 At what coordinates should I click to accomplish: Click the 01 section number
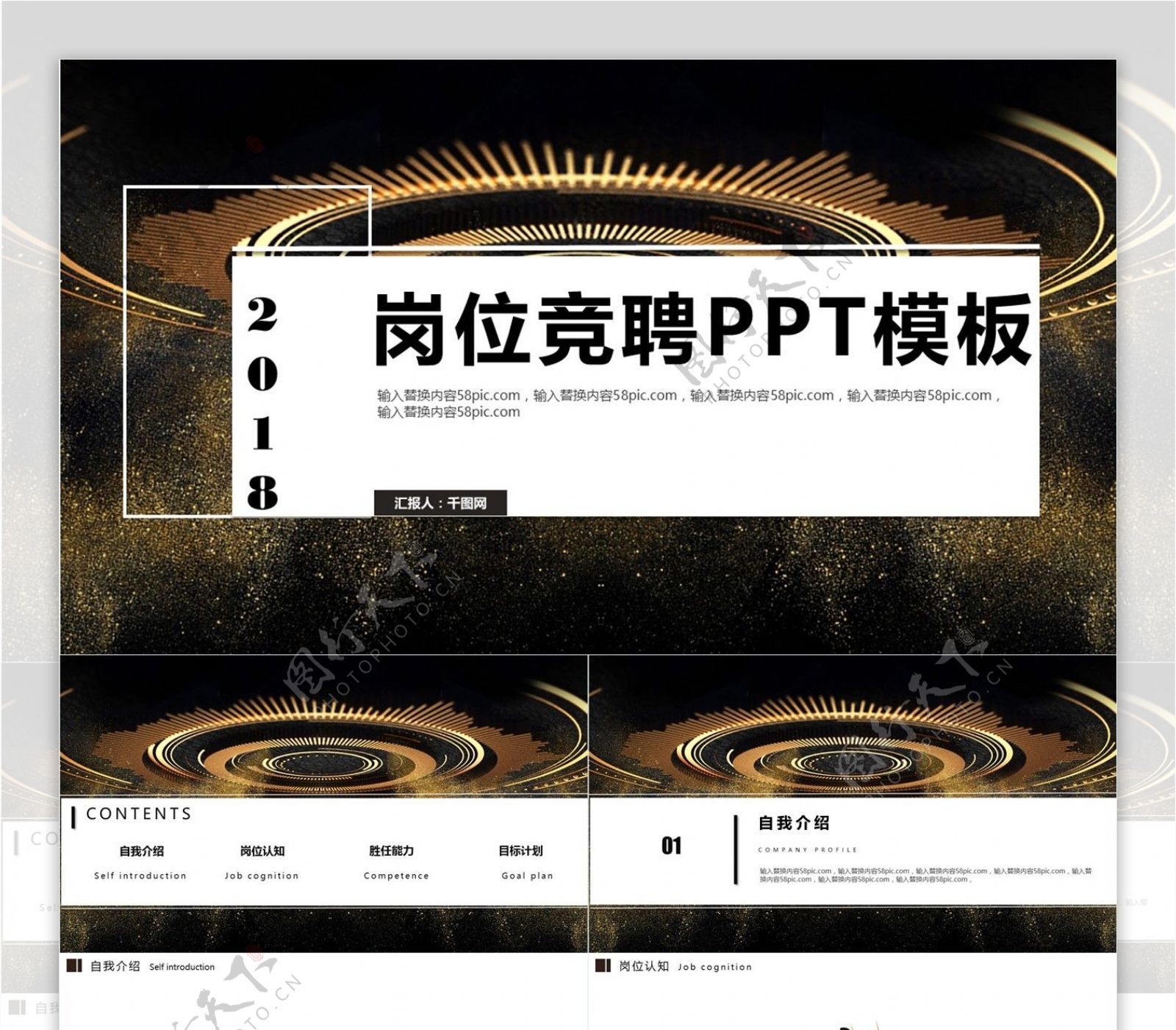[671, 845]
